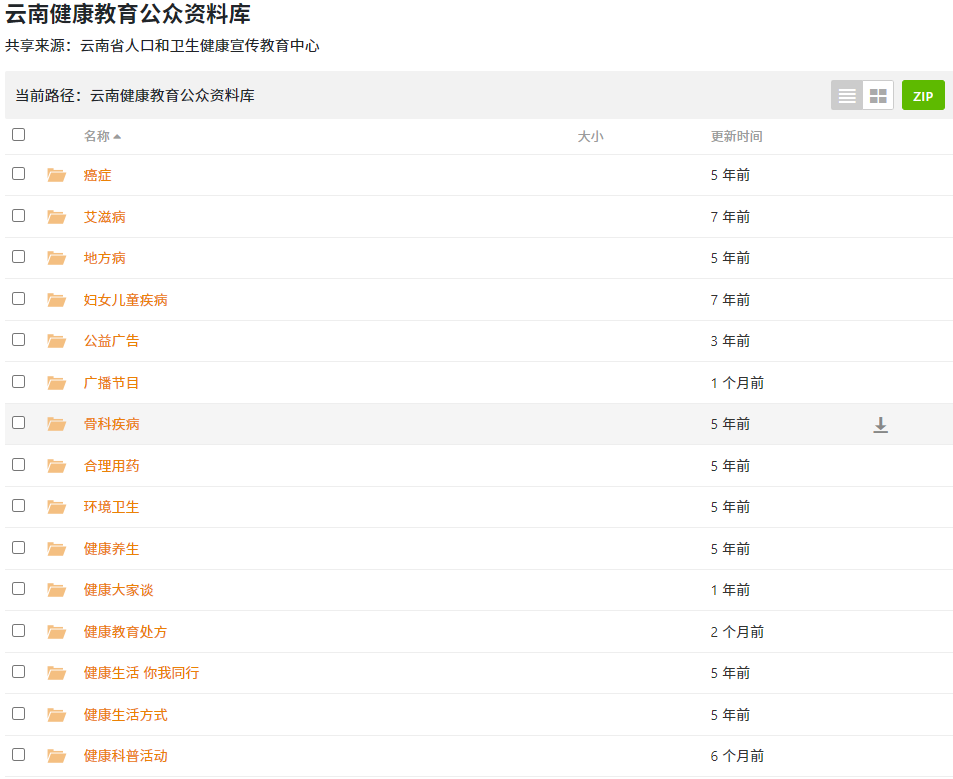Open 健康生活 你我同行 folder
Viewport: 953px width, 779px height.
(141, 673)
